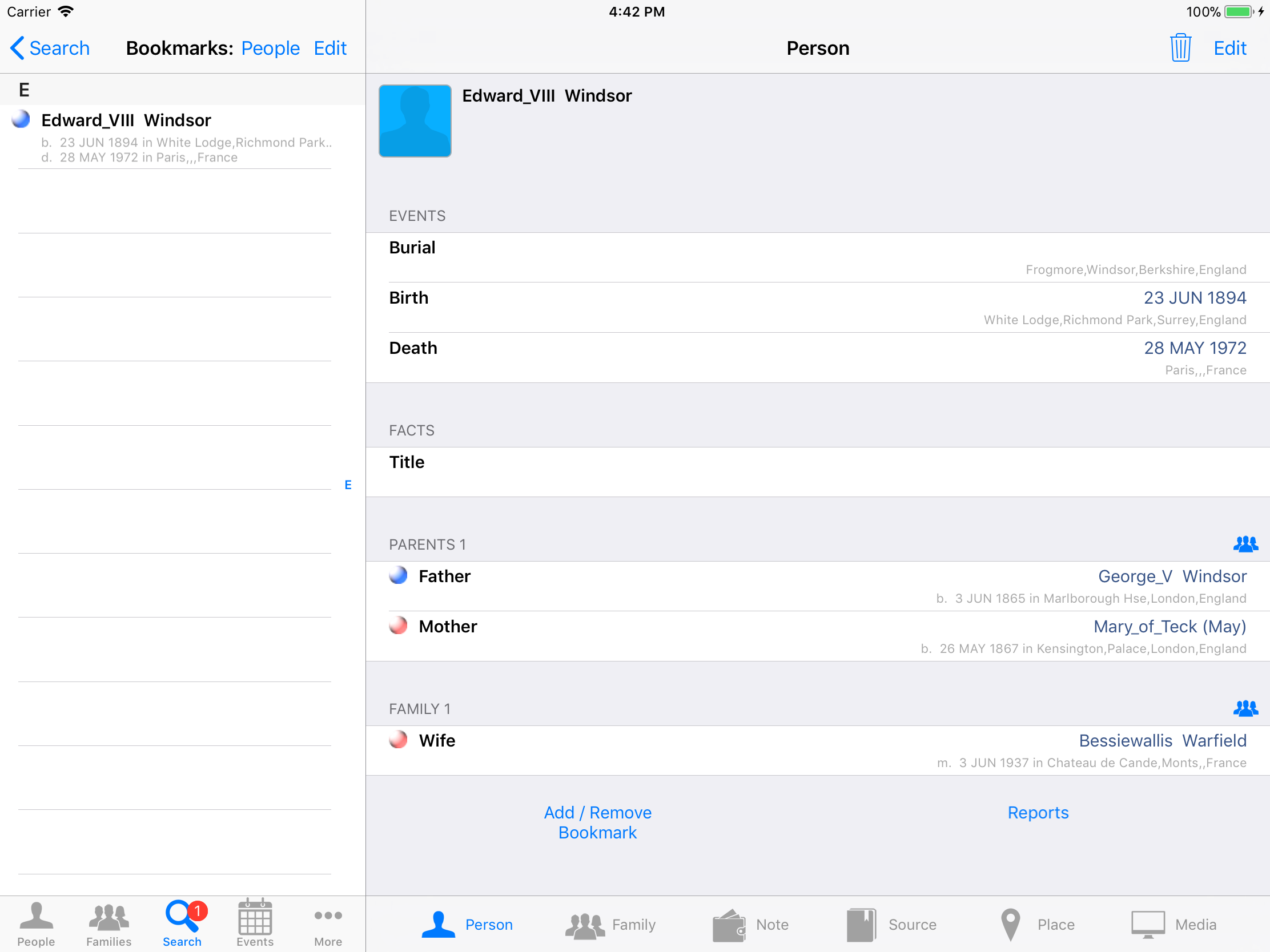Jump to index letter E

tap(348, 485)
